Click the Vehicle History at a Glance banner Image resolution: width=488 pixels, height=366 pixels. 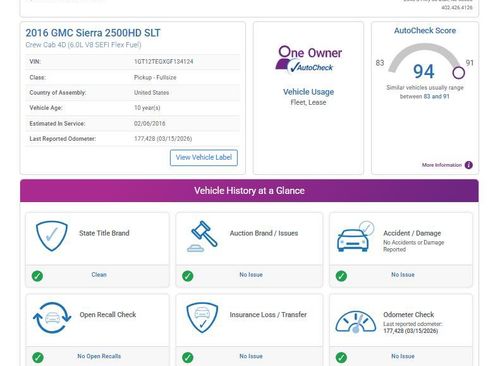click(x=249, y=191)
